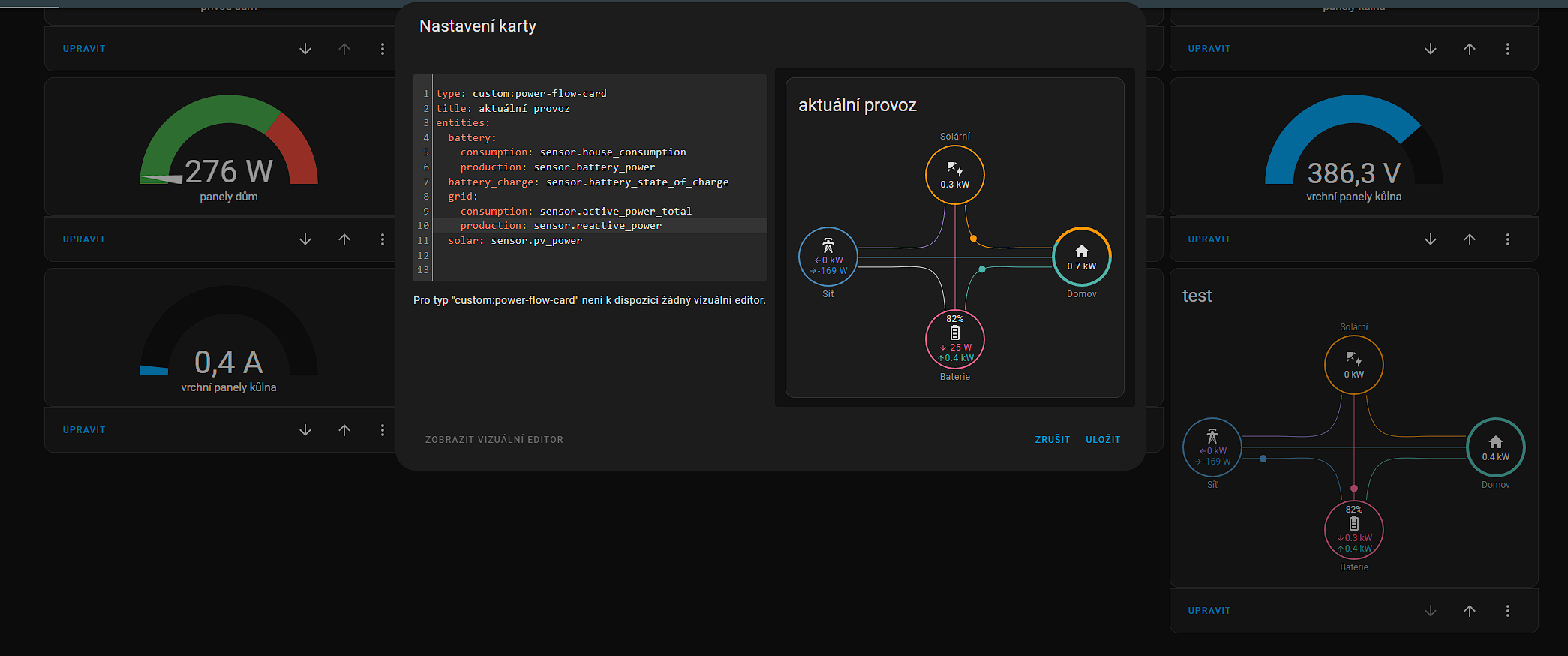Click UPRAVIT in row above 386,3 V gauge
This screenshot has width=1568, height=656.
(x=1209, y=49)
